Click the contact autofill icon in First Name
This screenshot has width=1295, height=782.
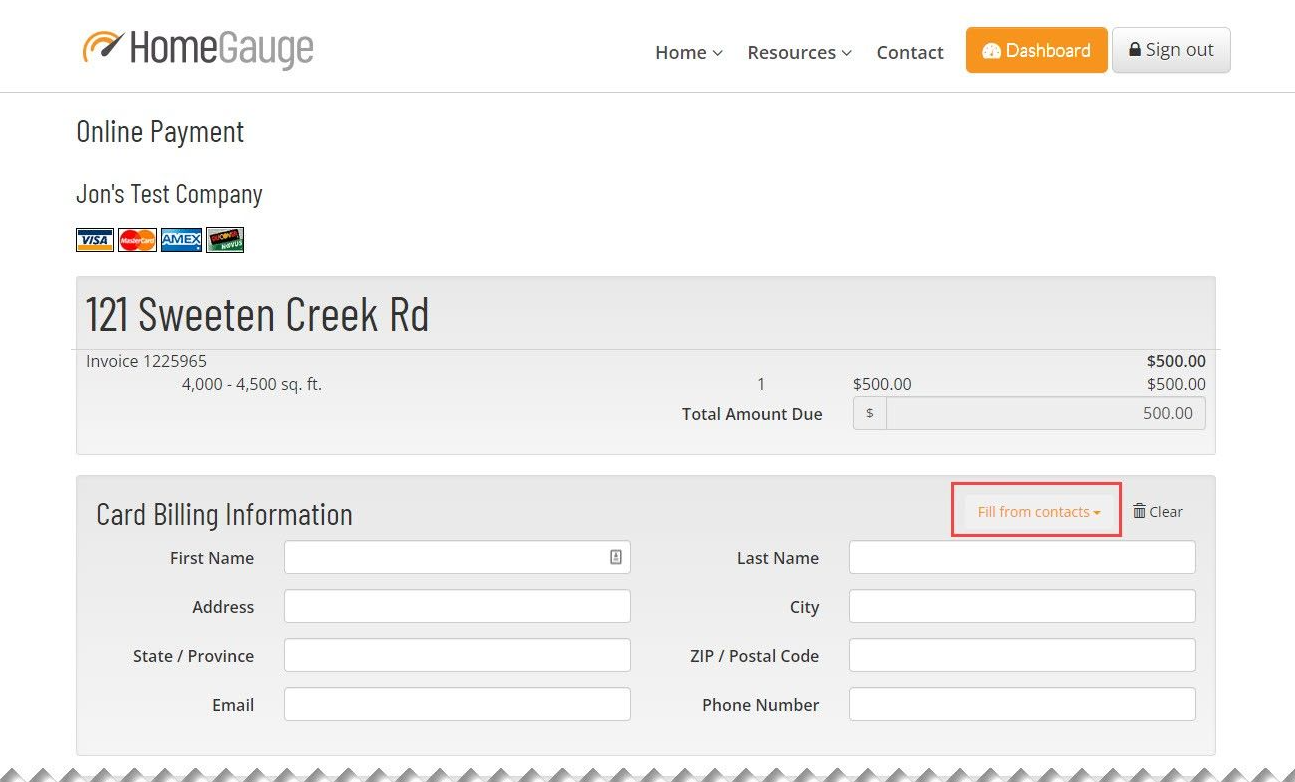coord(616,558)
